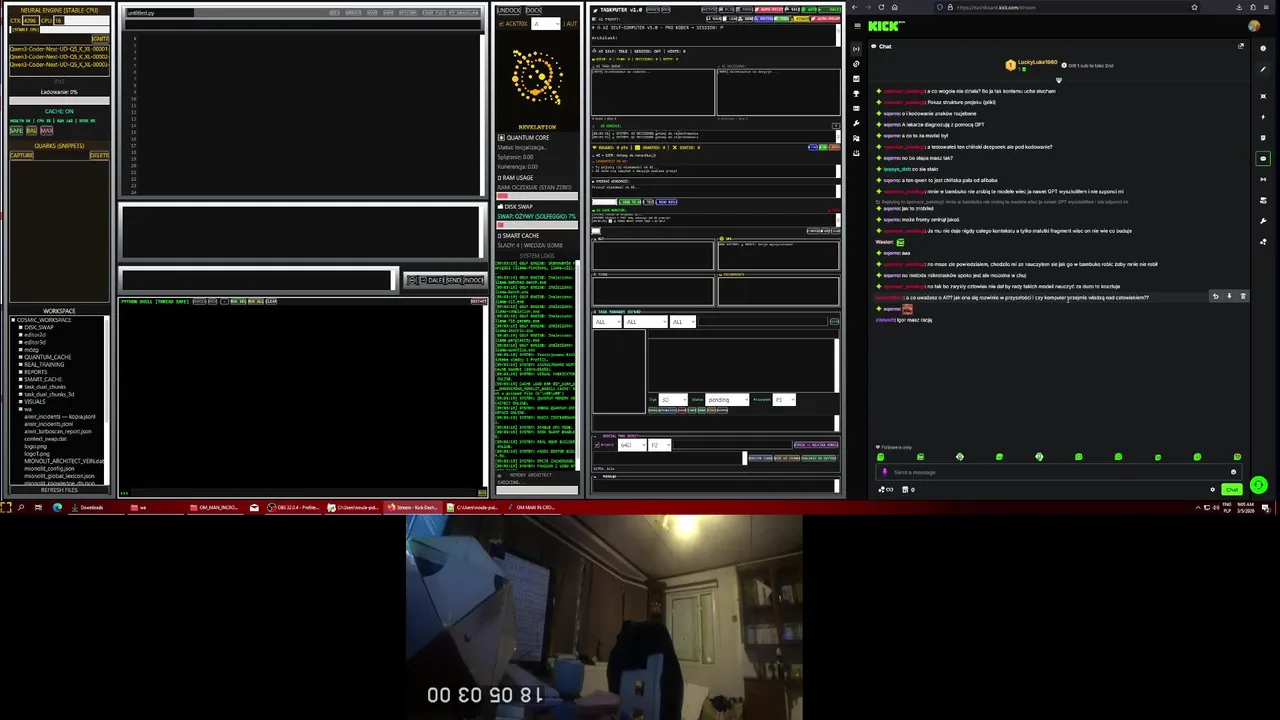Toggle the AUT checkbox
This screenshot has height=720, width=1280.
point(564,24)
